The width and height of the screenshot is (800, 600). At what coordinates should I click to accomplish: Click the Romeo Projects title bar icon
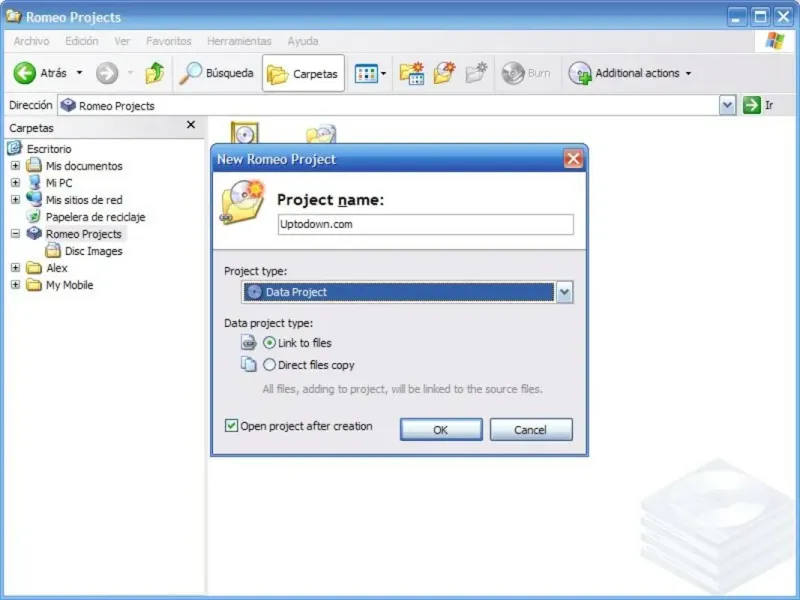tap(13, 16)
